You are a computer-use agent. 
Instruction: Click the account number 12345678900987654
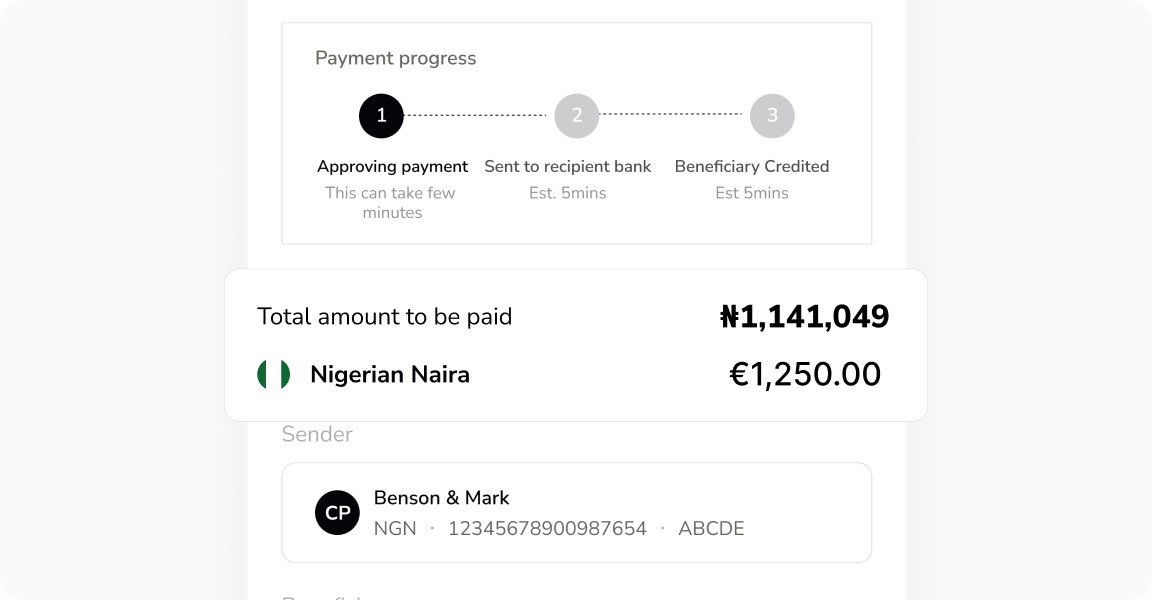(547, 528)
